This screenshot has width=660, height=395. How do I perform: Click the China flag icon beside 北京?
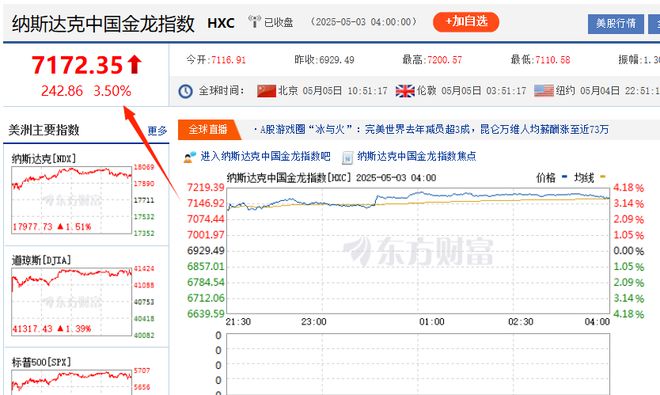tap(266, 91)
